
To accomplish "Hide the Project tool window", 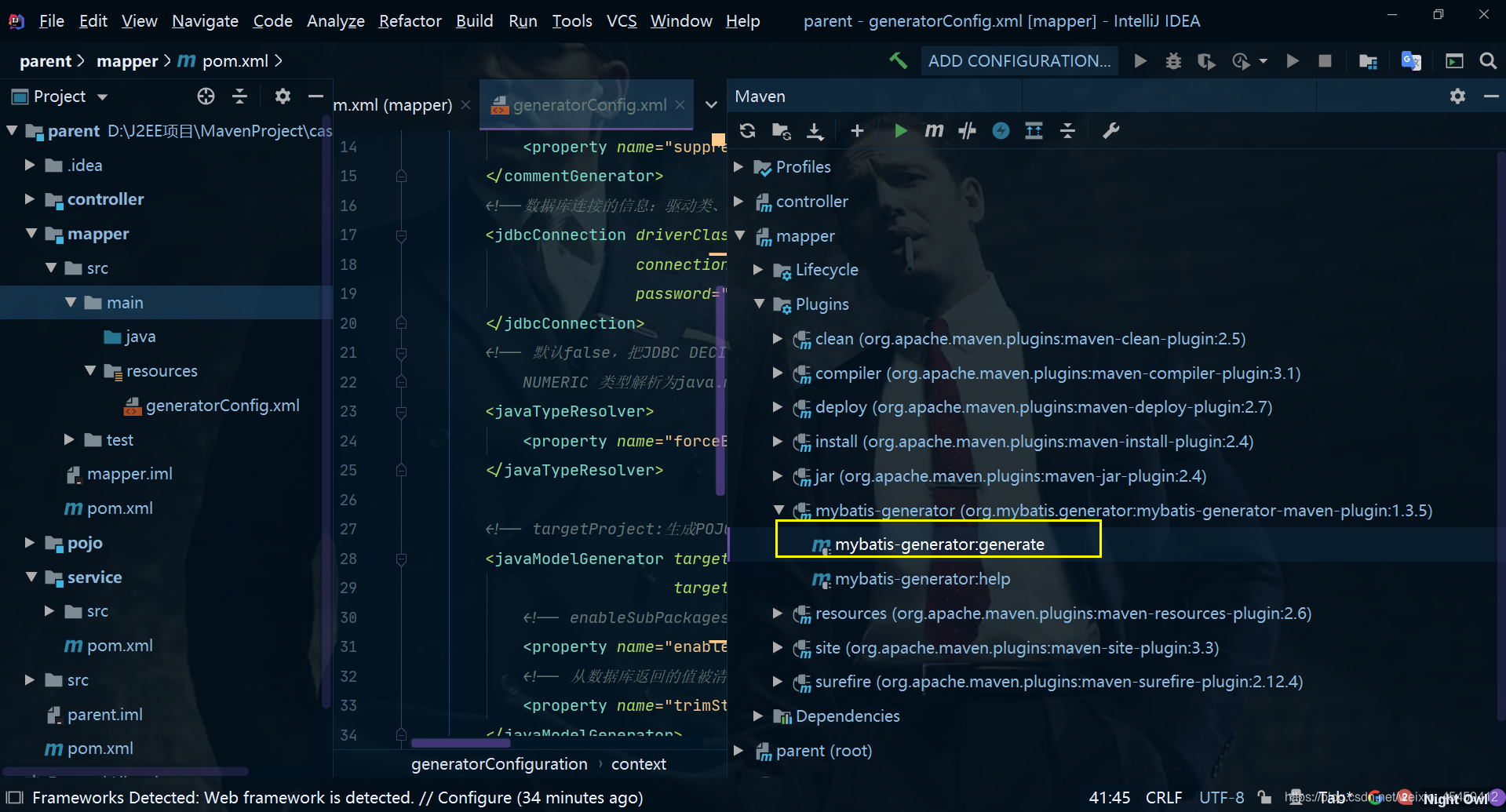I will (315, 96).
